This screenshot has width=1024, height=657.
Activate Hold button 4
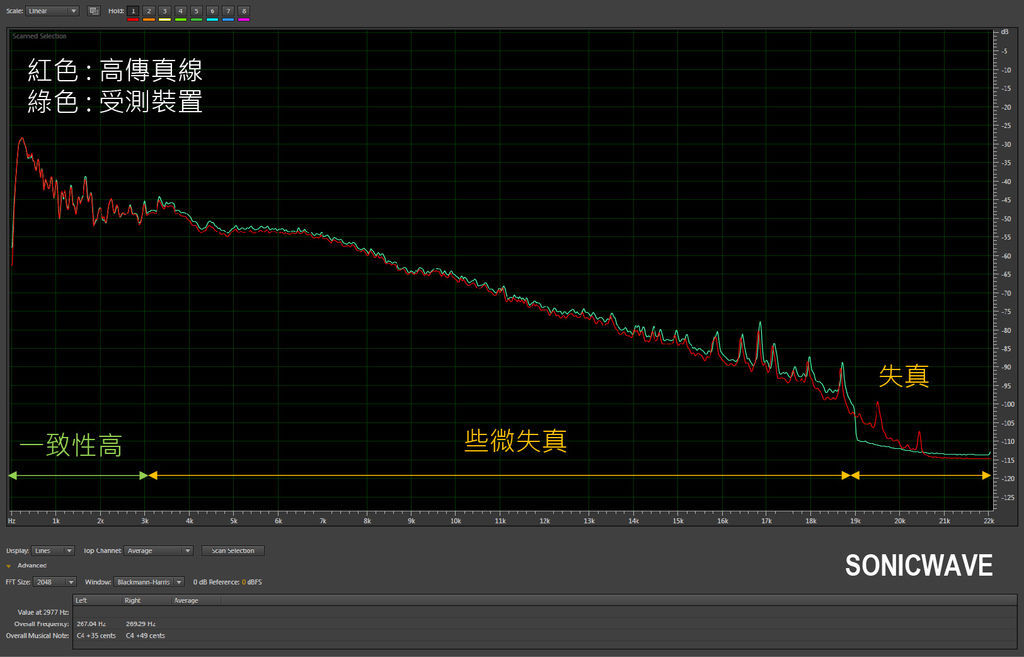coord(180,11)
